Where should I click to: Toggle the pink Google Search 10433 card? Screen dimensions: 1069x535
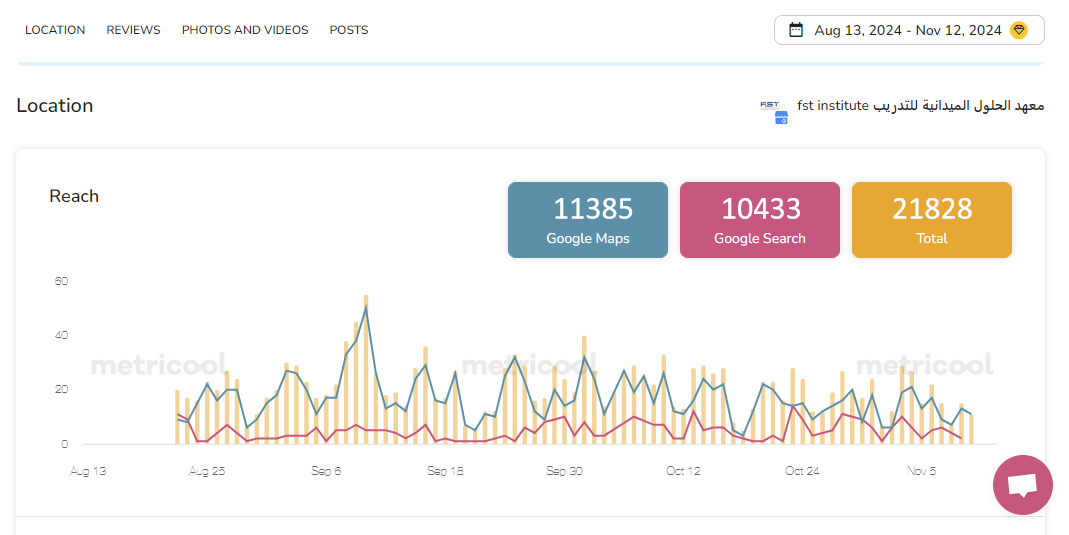coord(760,220)
